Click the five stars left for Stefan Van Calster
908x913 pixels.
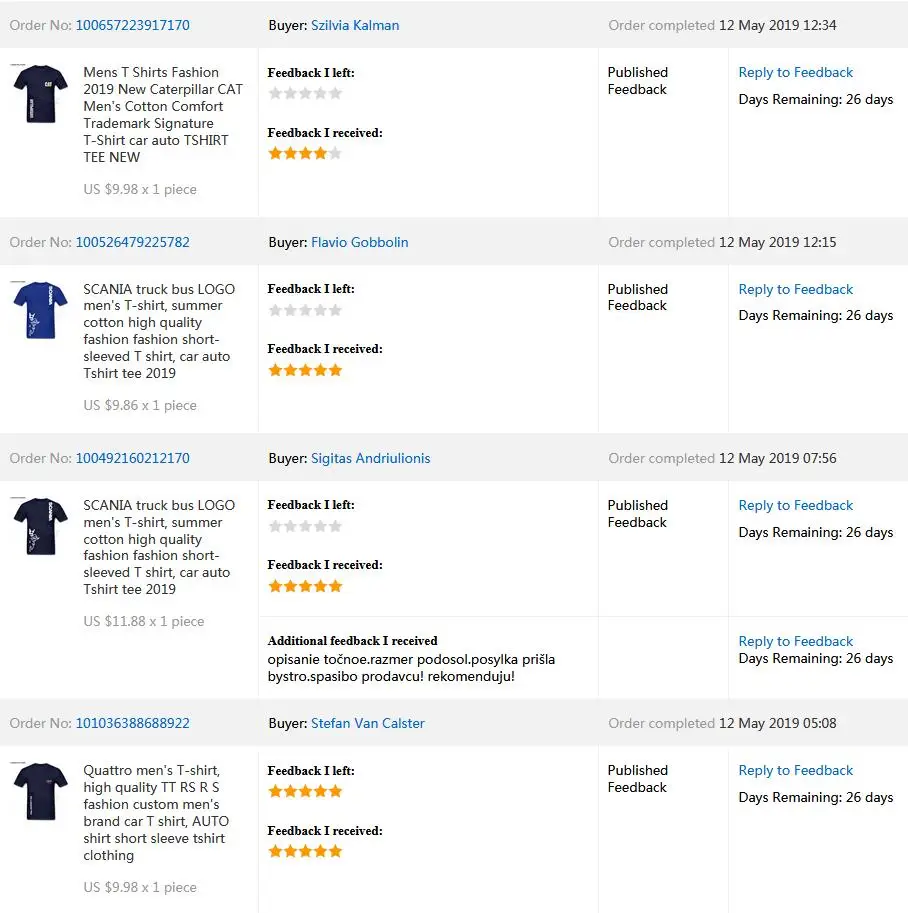305,791
